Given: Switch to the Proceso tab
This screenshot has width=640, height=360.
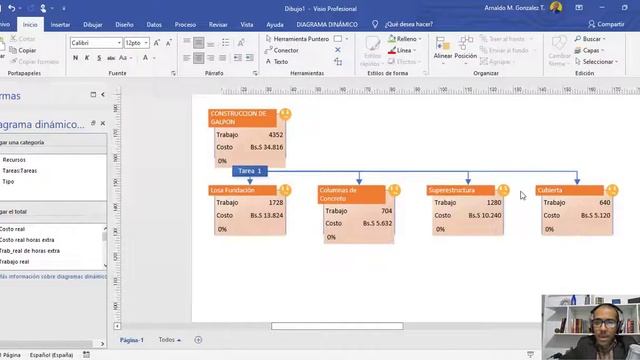Looking at the screenshot, I should 185,24.
